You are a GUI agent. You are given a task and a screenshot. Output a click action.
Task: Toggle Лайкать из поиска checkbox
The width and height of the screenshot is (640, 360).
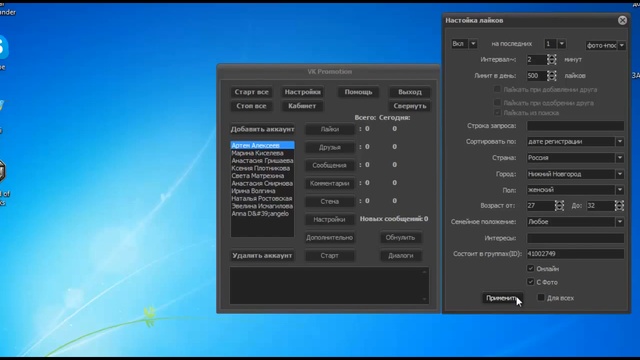[497, 112]
